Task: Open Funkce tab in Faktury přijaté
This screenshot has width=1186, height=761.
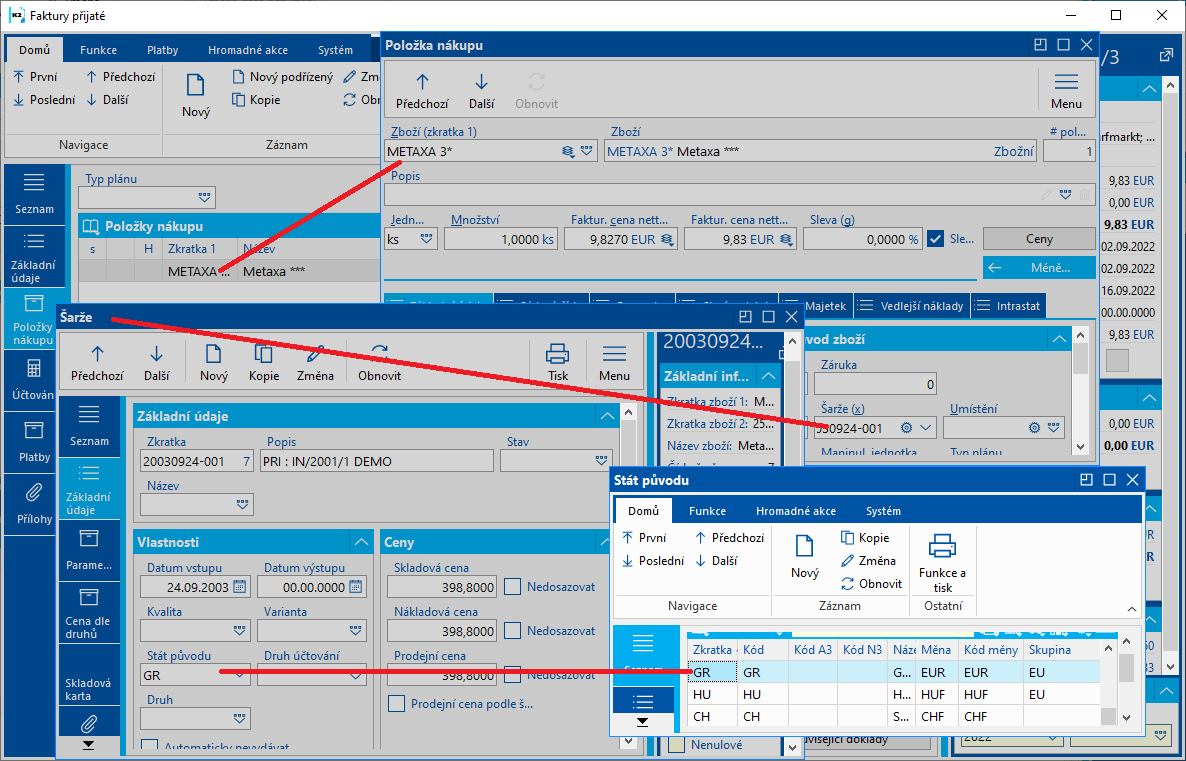Action: 98,50
